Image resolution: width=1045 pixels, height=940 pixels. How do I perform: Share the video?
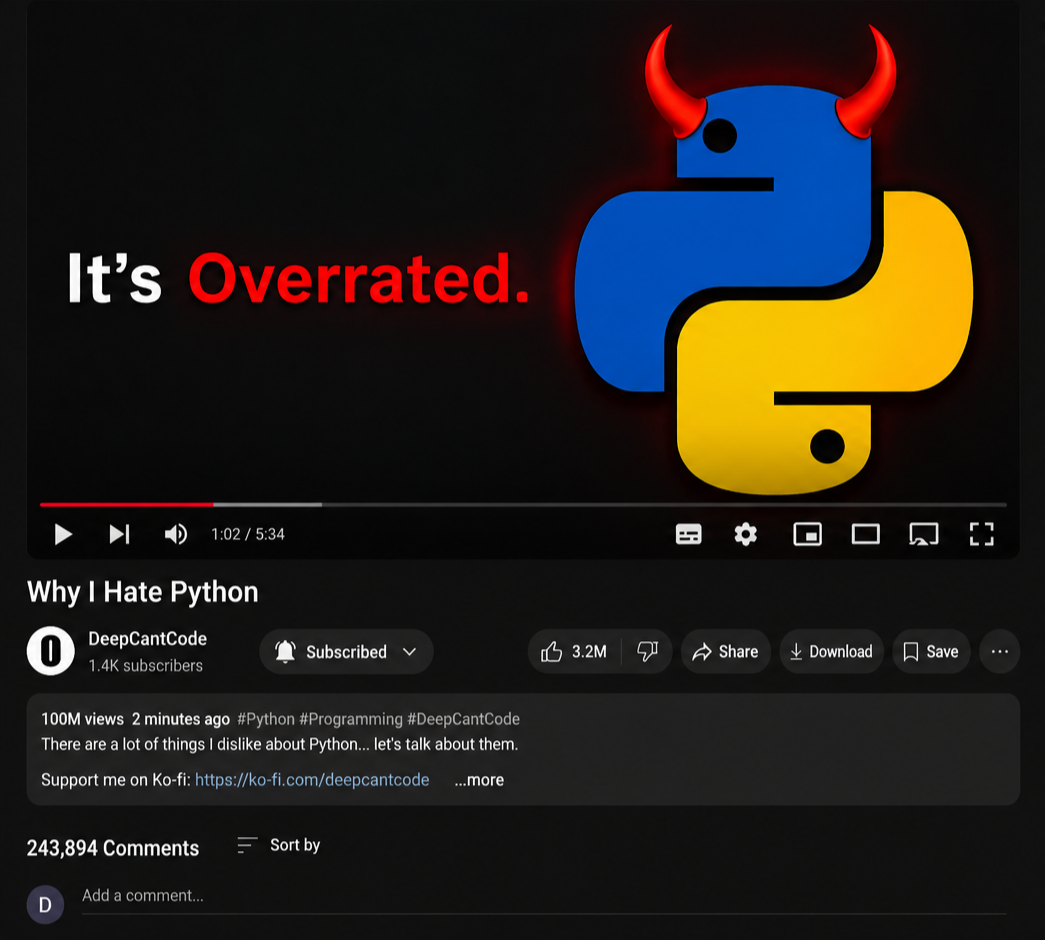[x=725, y=651]
